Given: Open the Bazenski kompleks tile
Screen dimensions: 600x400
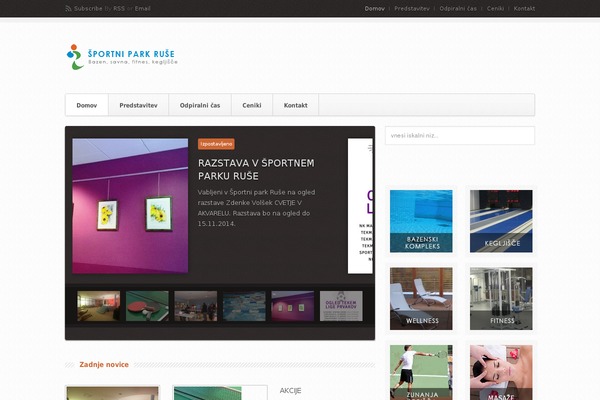Looking at the screenshot, I should point(421,221).
